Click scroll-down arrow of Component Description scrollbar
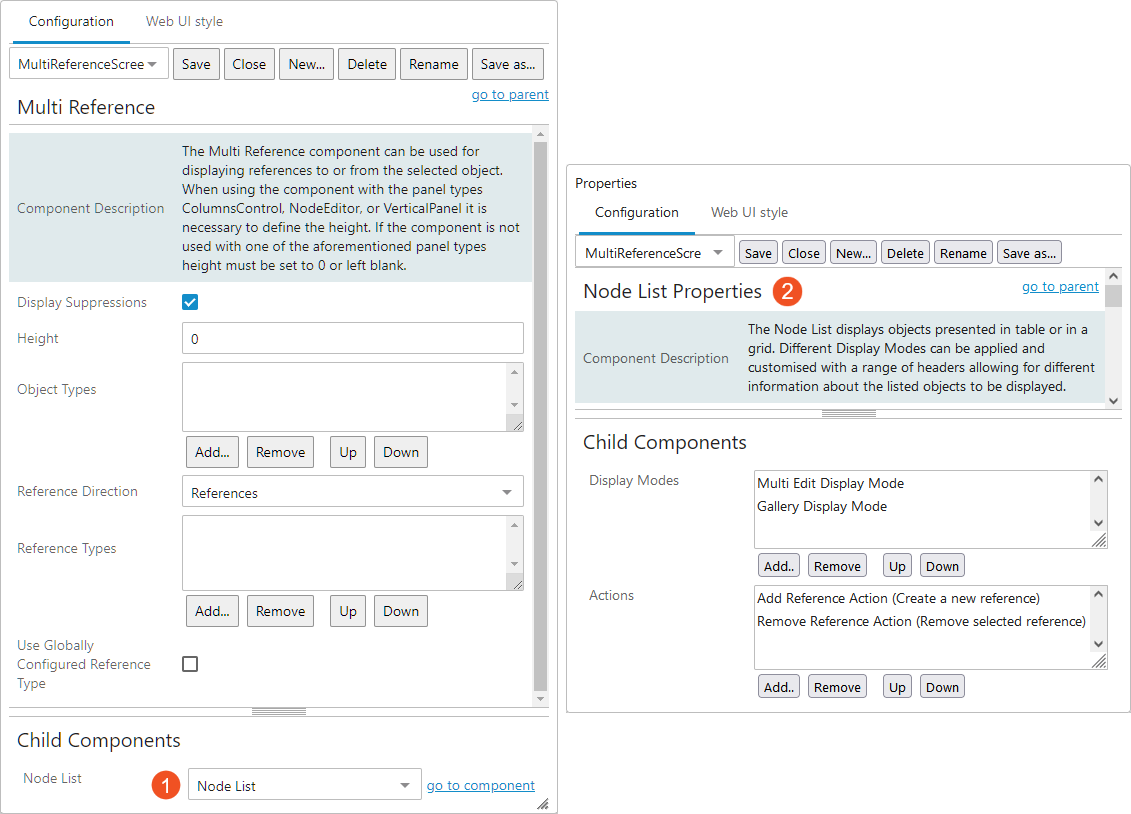 (1114, 400)
